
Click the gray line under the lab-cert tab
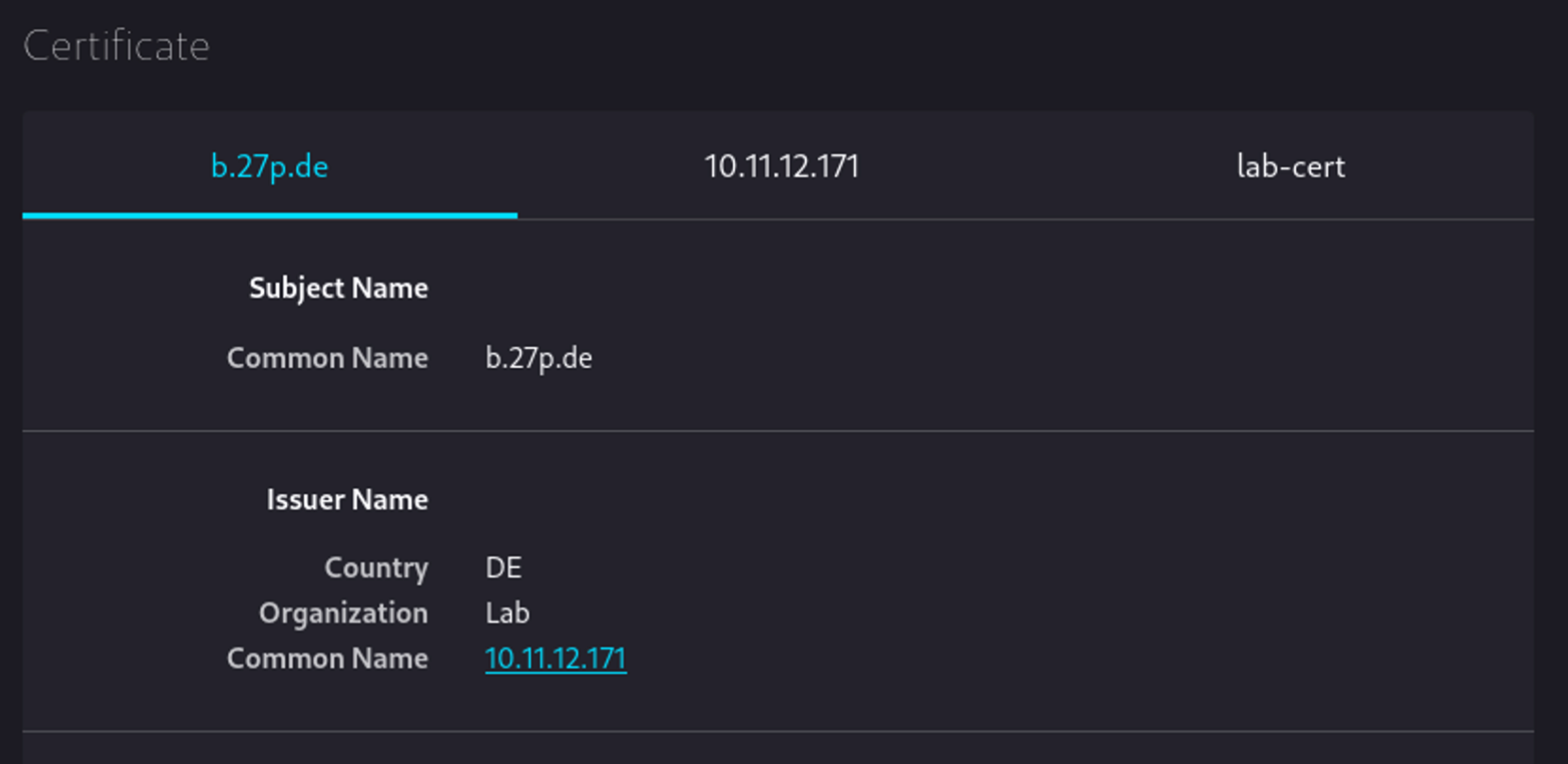point(1290,219)
